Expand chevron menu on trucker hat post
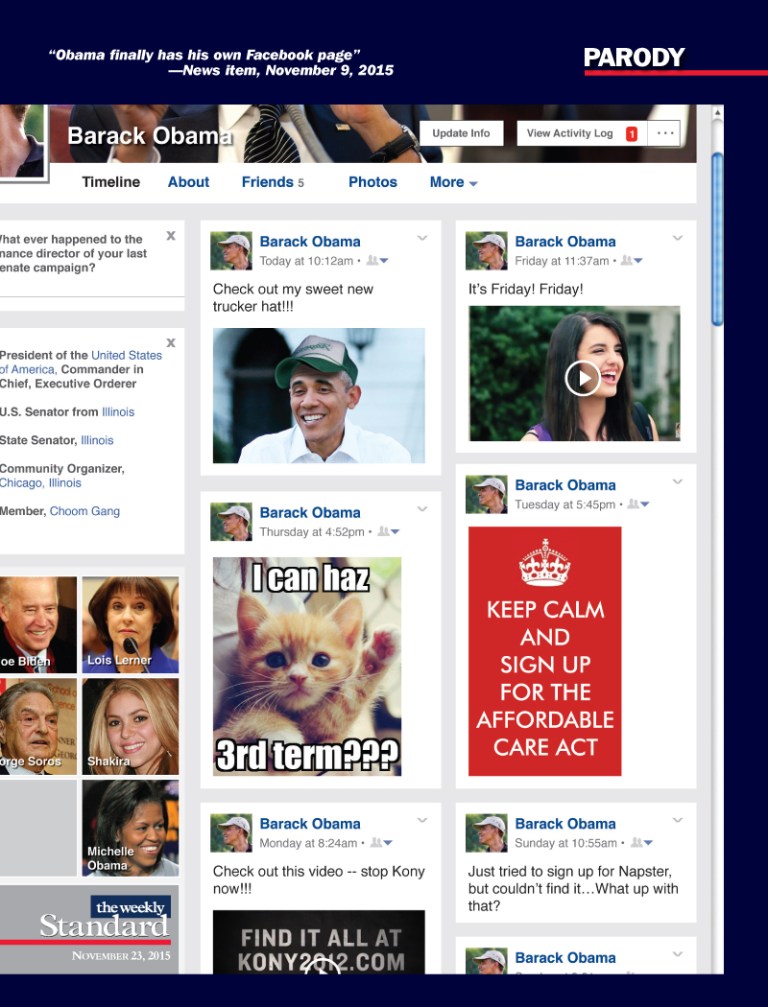 [422, 238]
